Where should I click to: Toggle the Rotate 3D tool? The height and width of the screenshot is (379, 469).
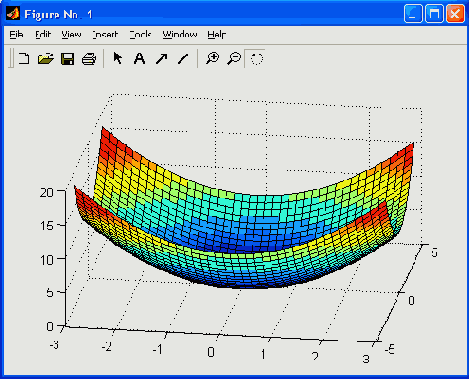256,59
